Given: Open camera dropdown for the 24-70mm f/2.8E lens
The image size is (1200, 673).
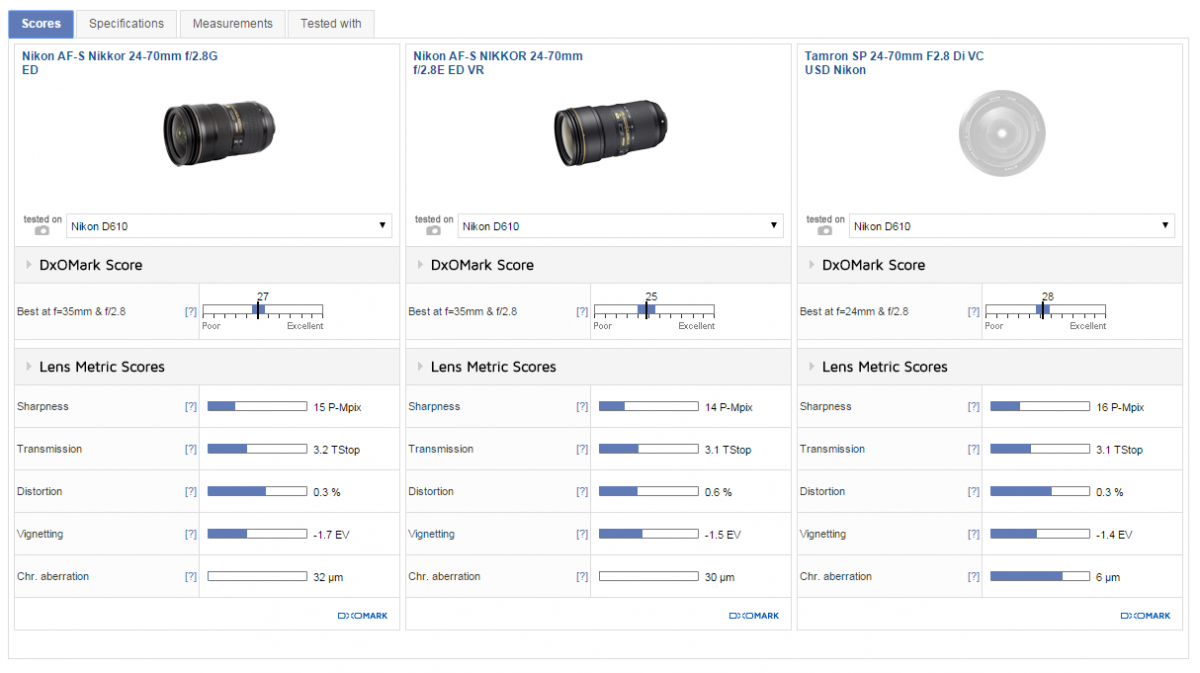Looking at the screenshot, I should [620, 226].
